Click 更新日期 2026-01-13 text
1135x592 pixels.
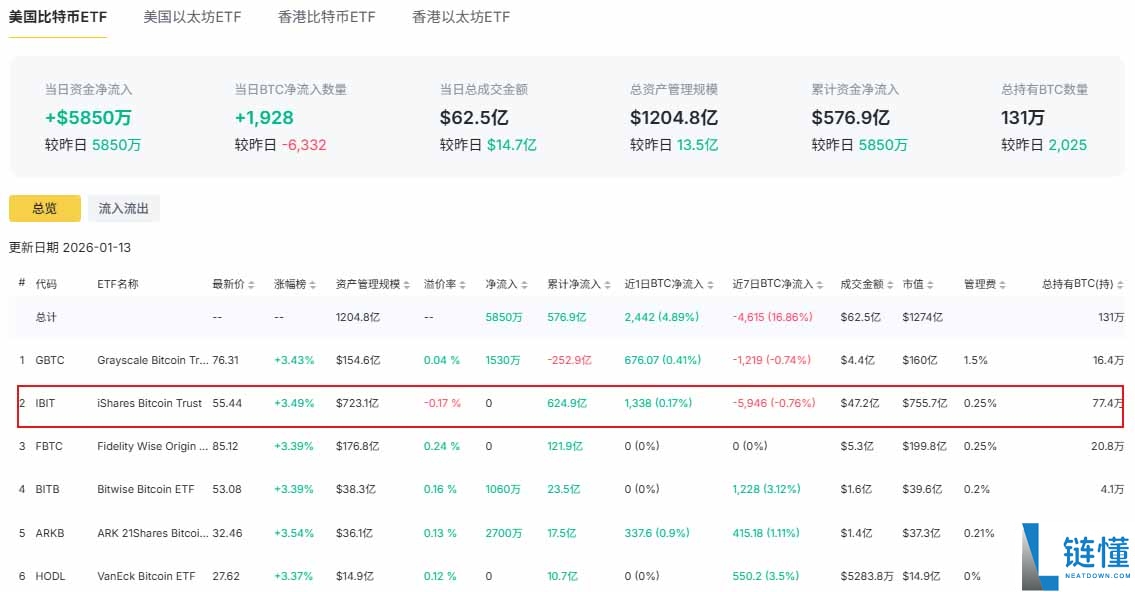tap(70, 248)
